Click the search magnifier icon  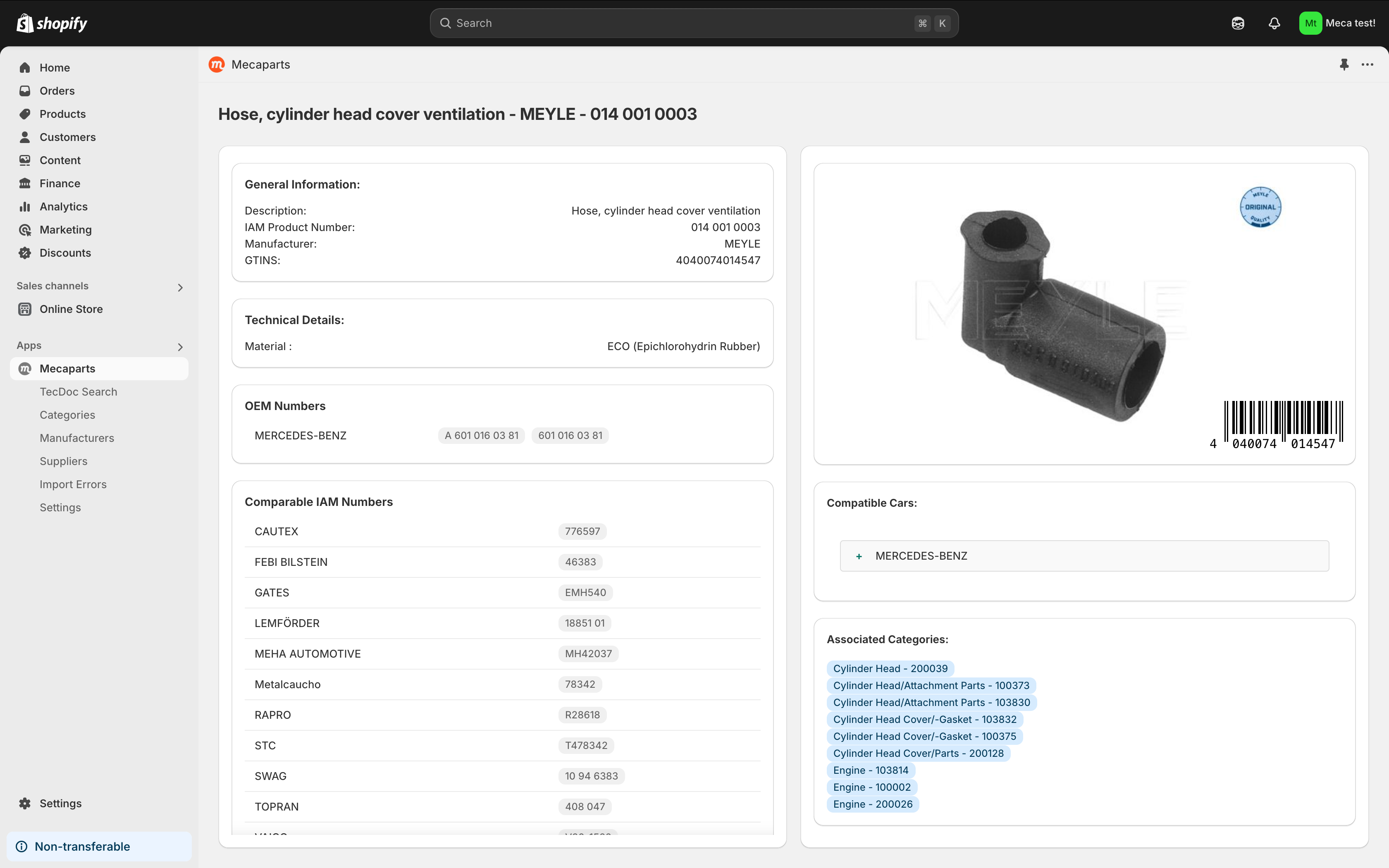445,23
